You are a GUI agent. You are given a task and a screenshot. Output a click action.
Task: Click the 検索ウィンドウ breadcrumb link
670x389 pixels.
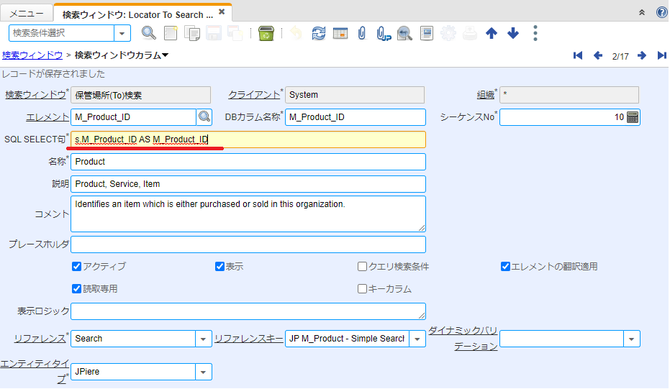[32, 55]
